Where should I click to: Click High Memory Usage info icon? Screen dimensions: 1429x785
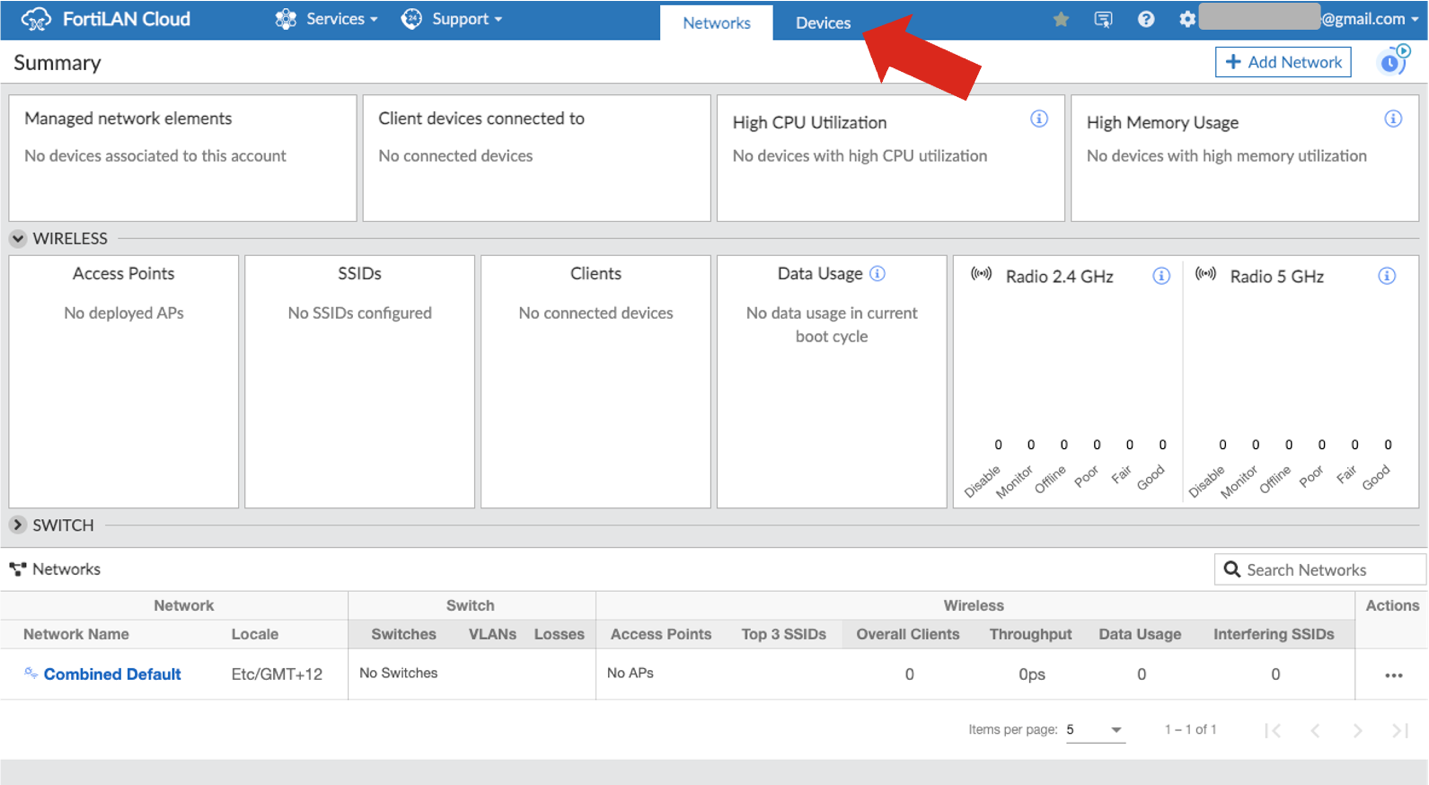(x=1393, y=119)
